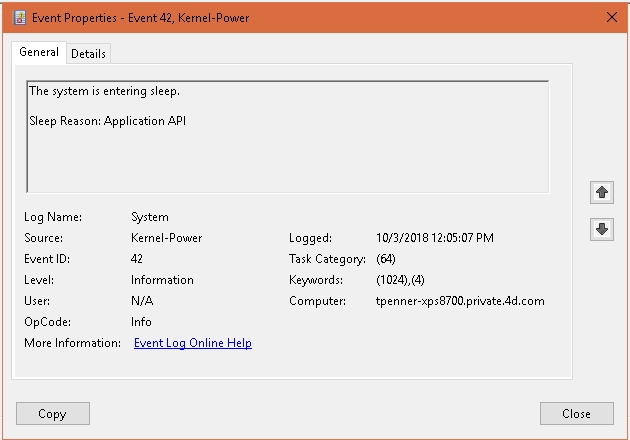
Task: Click the Source value 'Kernel-Power'
Action: coord(165,238)
